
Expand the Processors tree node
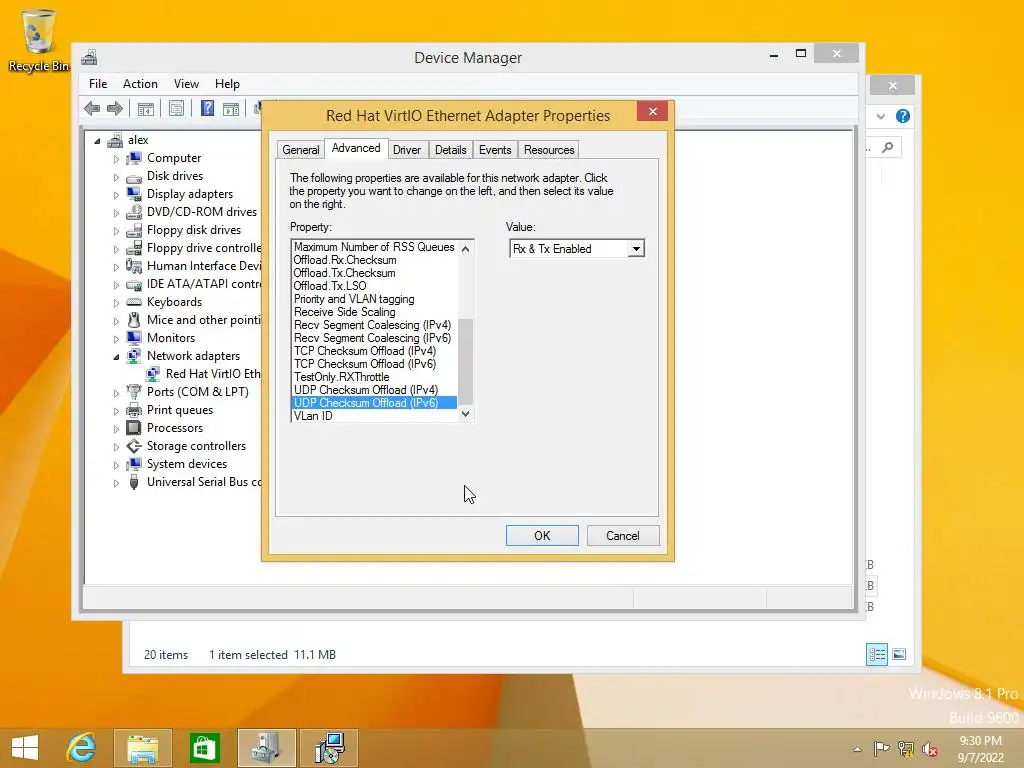[116, 429]
